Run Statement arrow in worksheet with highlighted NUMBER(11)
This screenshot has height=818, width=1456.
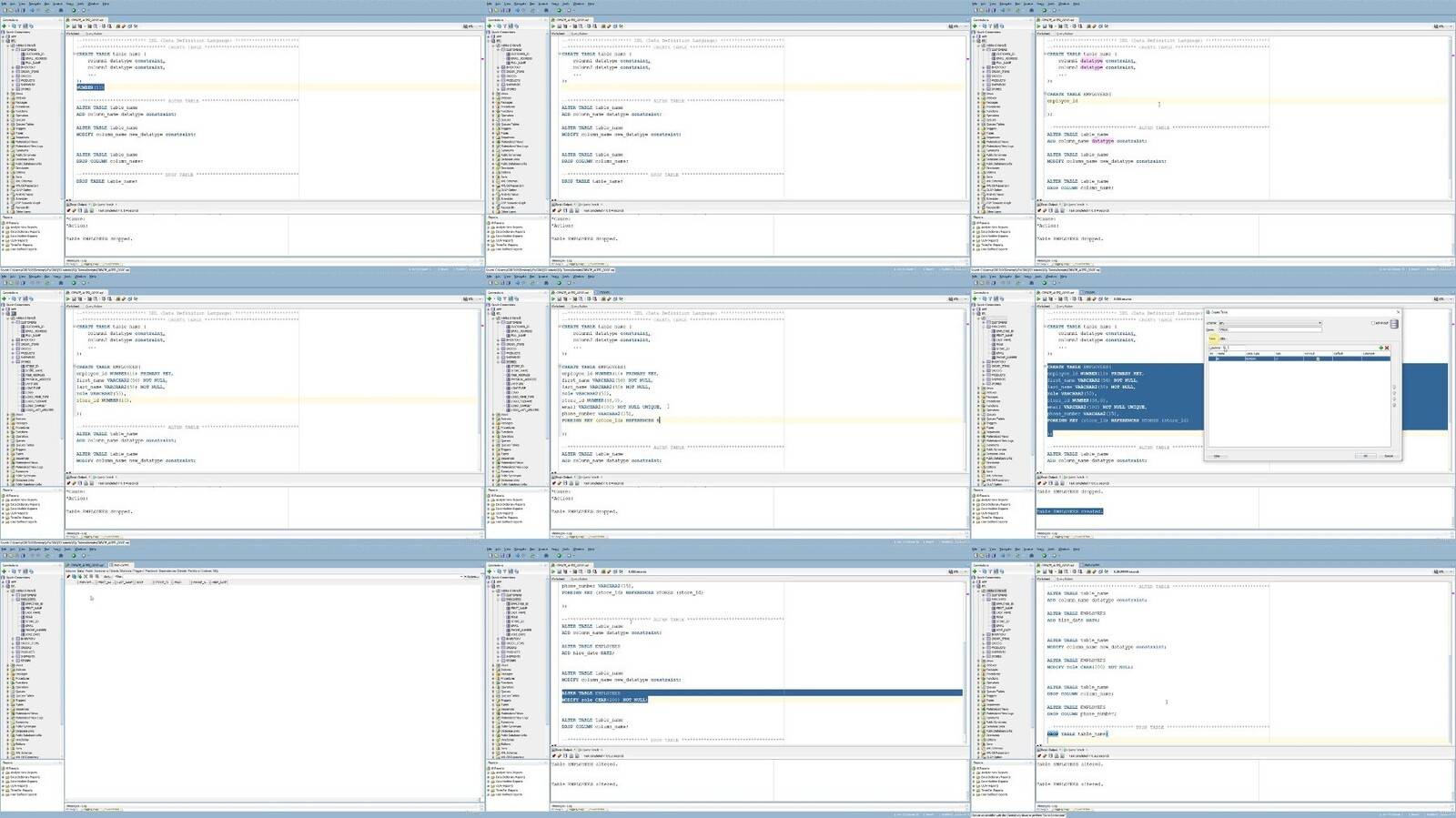pos(69,25)
